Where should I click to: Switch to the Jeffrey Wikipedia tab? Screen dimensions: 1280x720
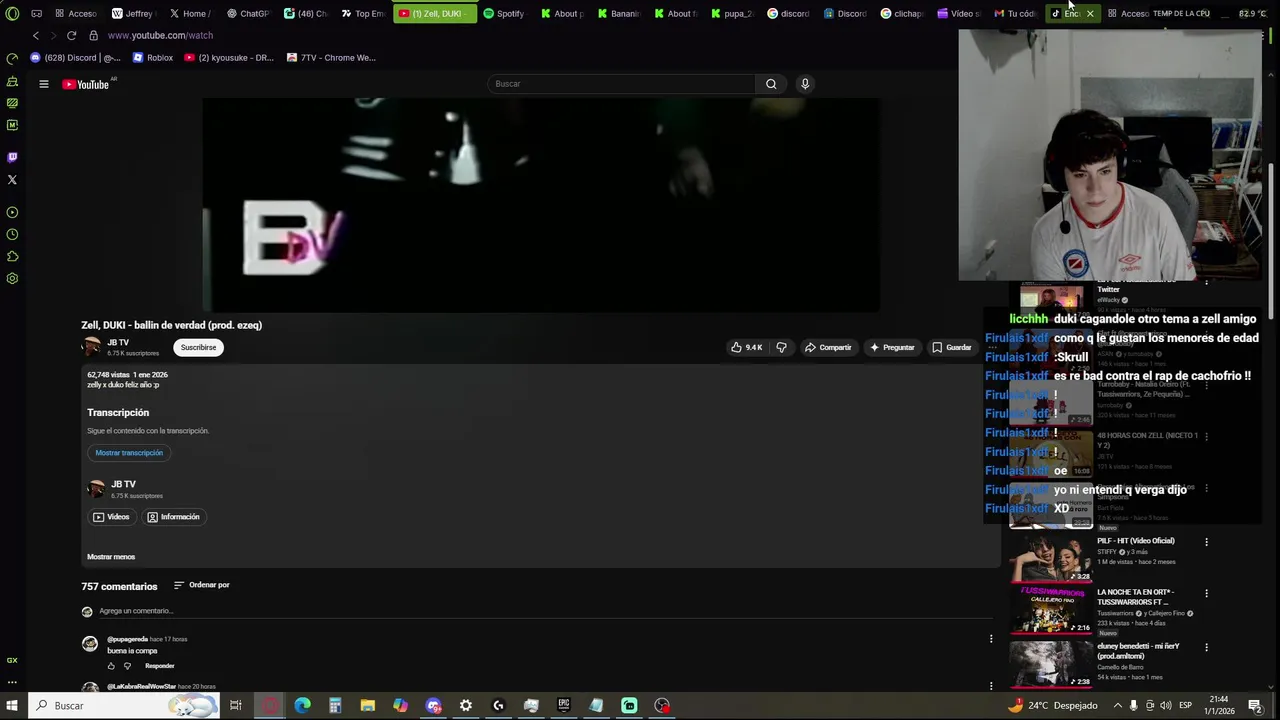133,13
